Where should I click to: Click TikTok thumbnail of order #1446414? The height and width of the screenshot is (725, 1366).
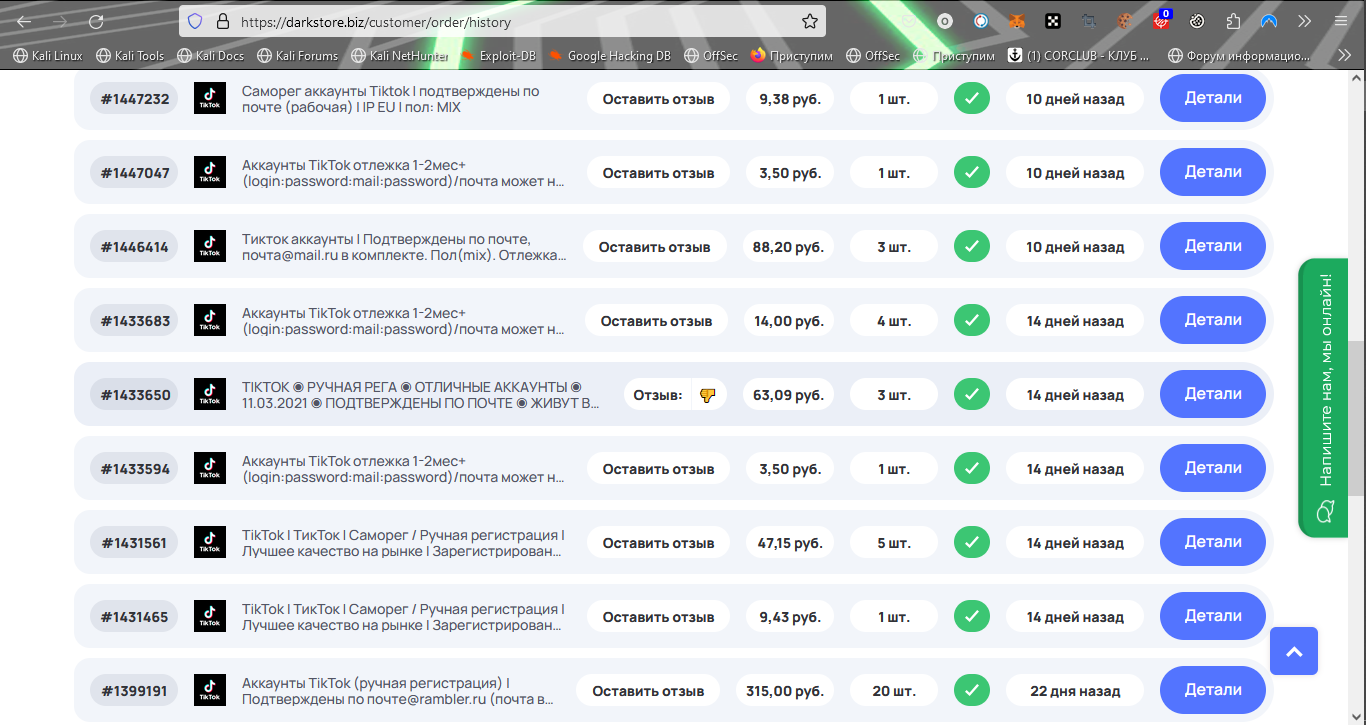click(x=210, y=246)
